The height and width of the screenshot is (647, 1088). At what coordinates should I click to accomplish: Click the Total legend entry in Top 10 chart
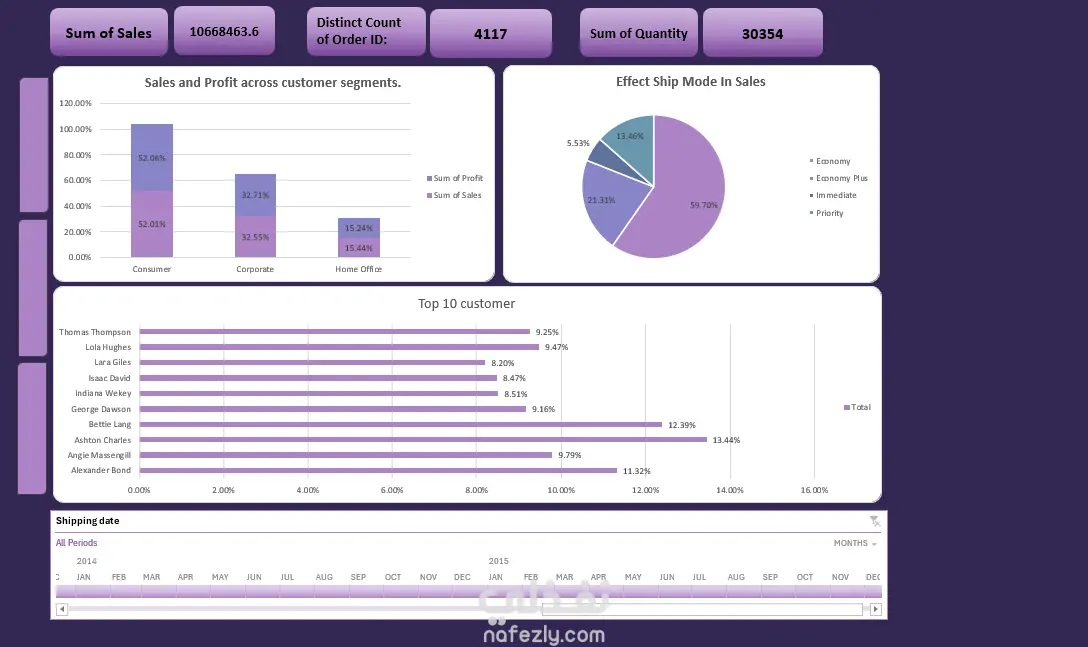tap(857, 407)
